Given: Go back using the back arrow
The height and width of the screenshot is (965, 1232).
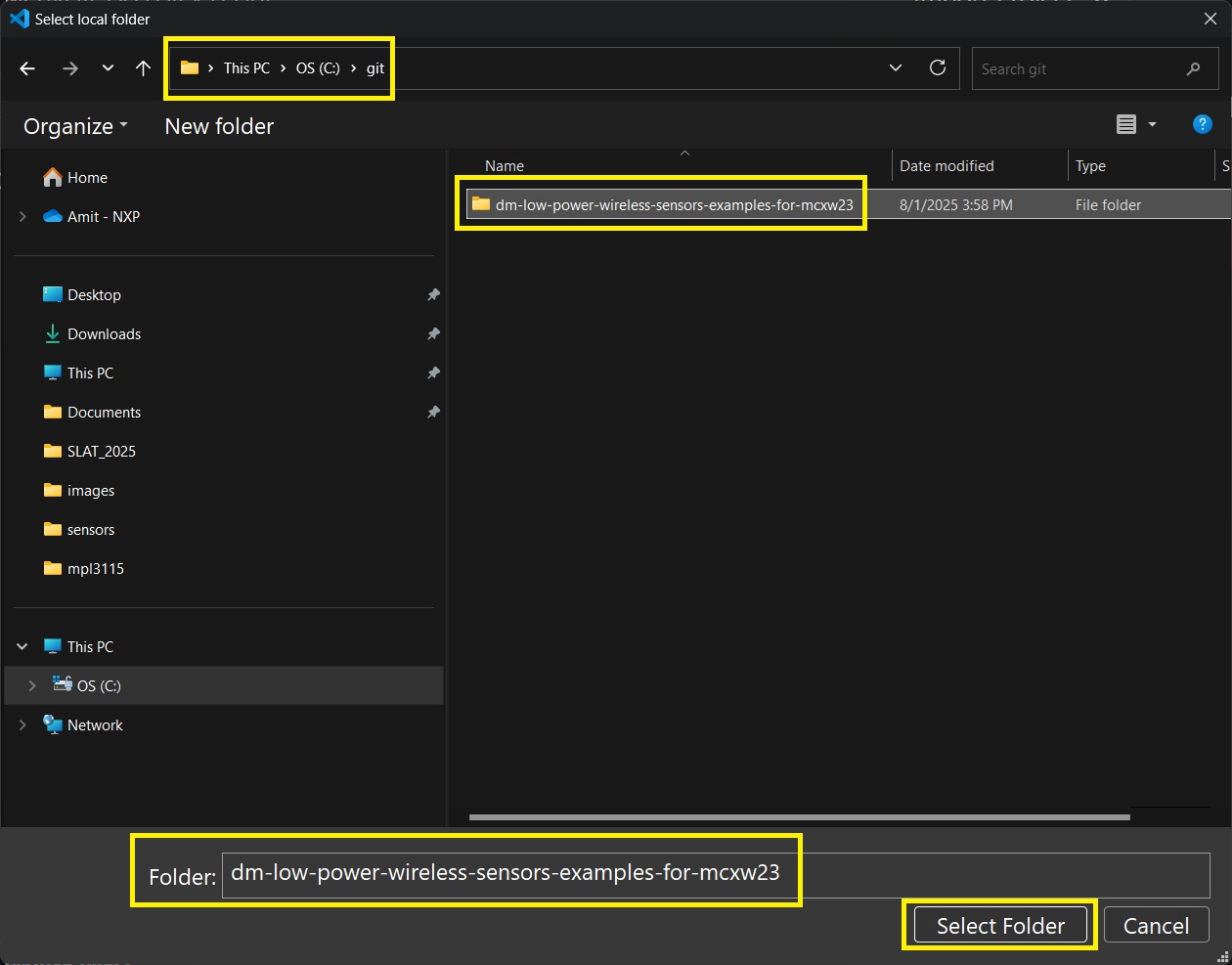Looking at the screenshot, I should 27,68.
